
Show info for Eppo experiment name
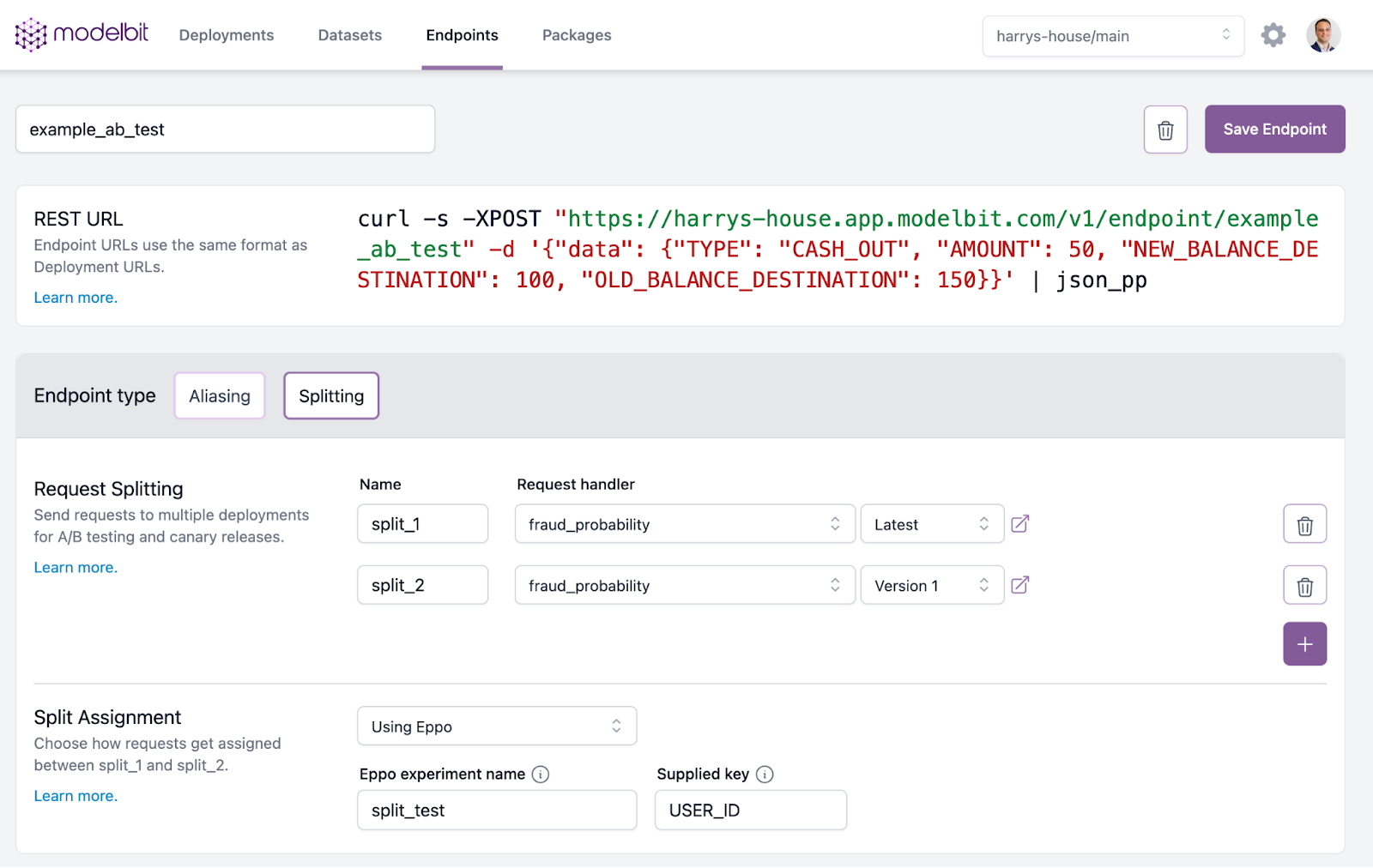pos(541,775)
